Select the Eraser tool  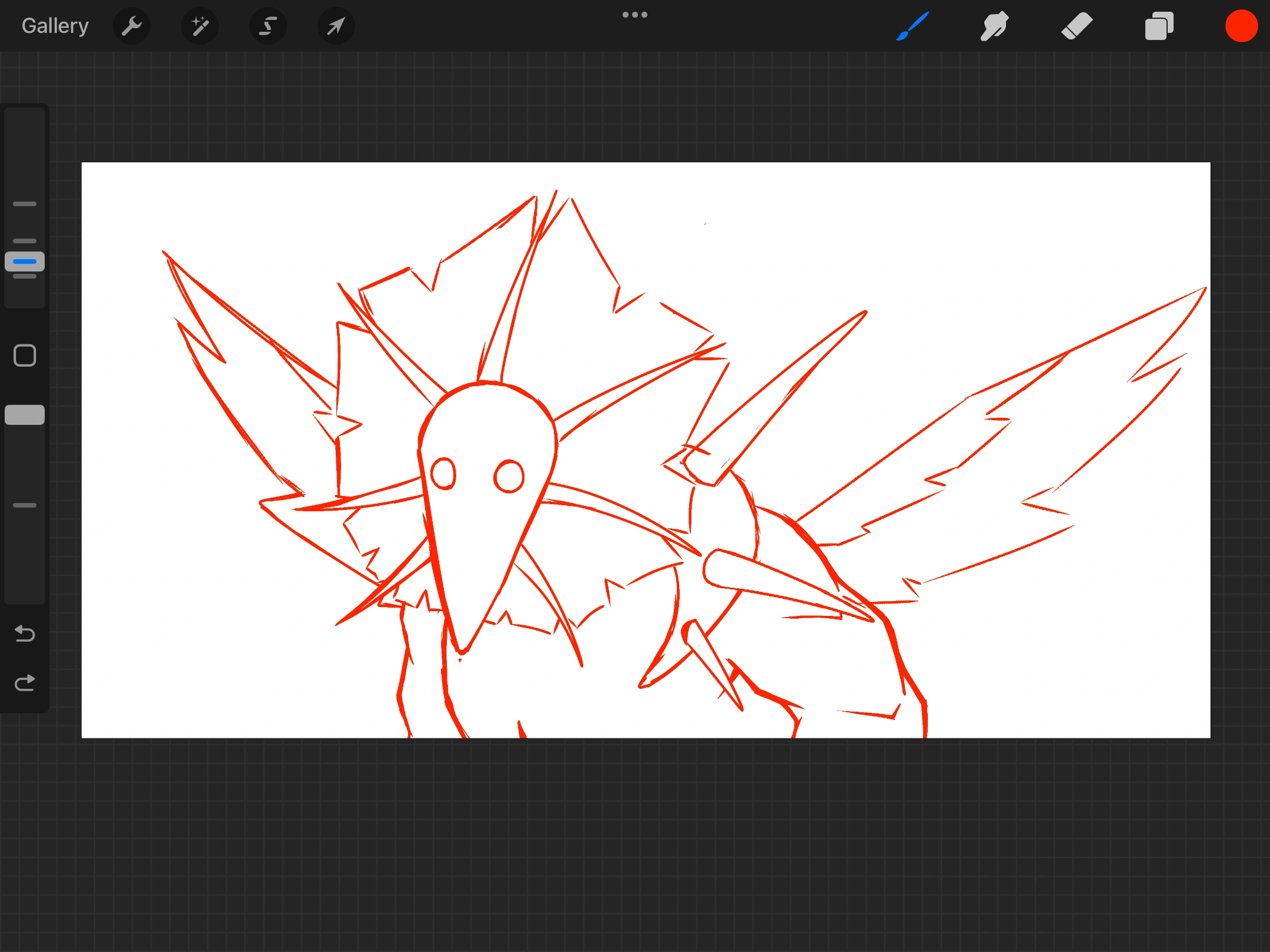pos(1077,25)
